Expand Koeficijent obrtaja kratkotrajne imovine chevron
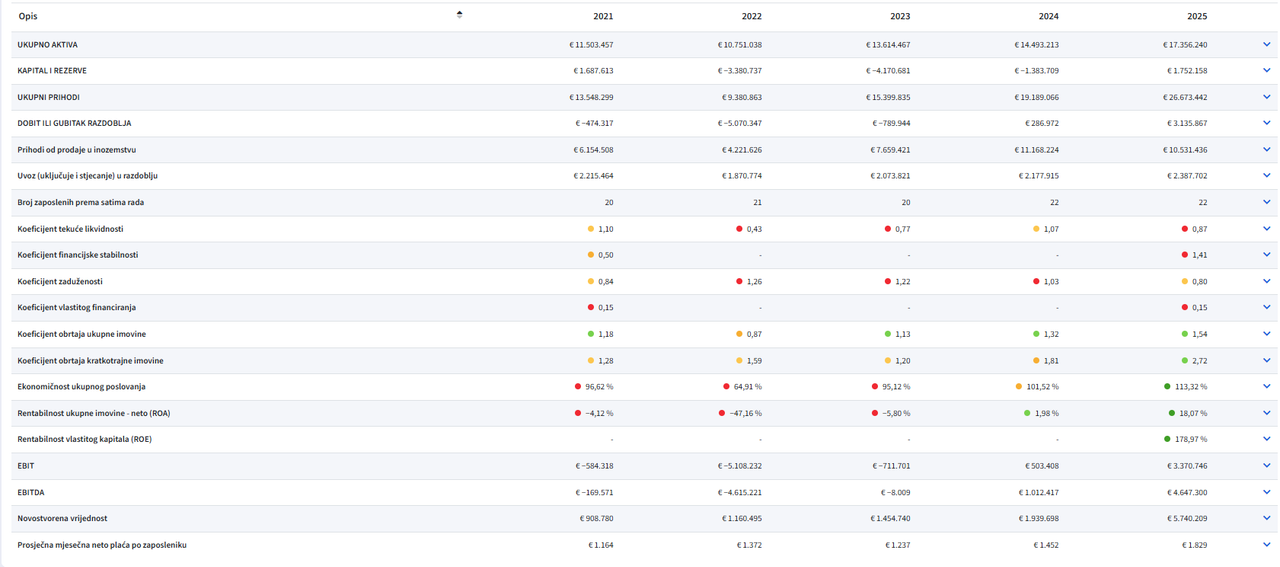 click(1266, 360)
